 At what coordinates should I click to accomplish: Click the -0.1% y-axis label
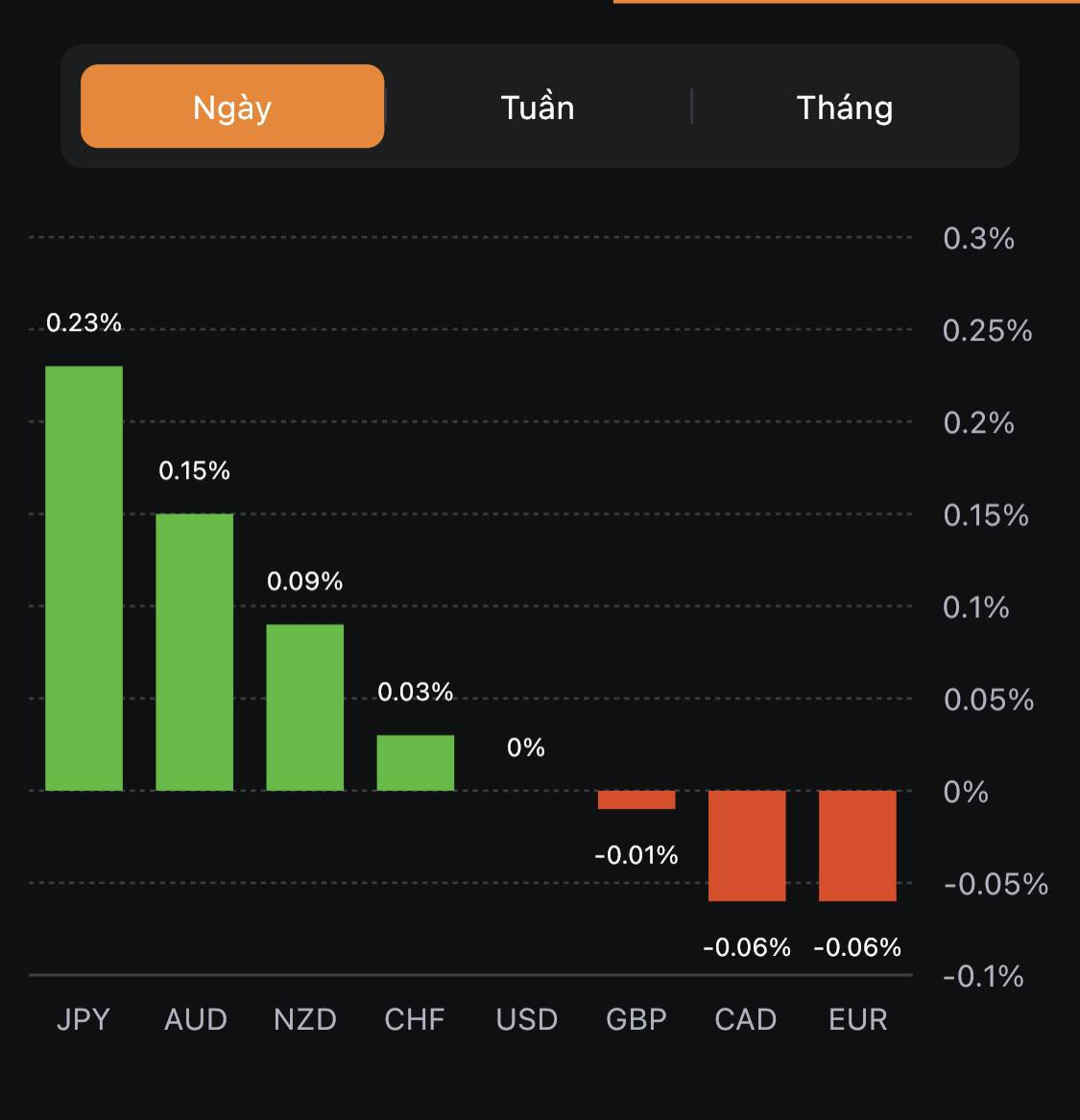coord(983,977)
